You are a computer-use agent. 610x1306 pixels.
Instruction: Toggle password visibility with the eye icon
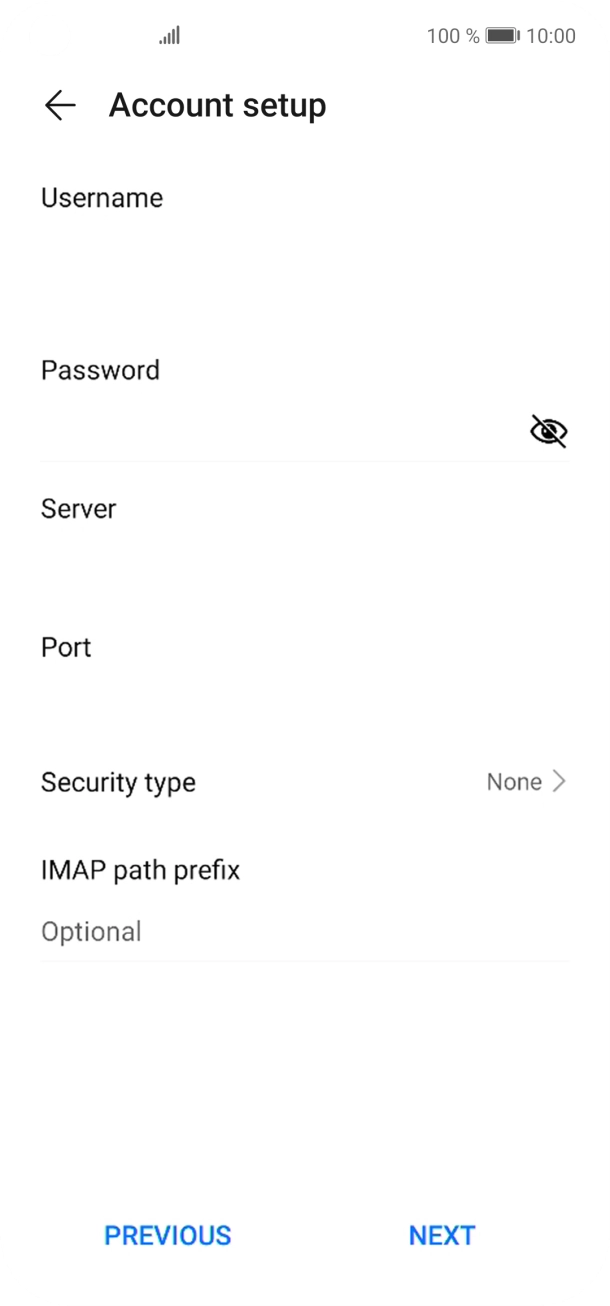point(548,432)
